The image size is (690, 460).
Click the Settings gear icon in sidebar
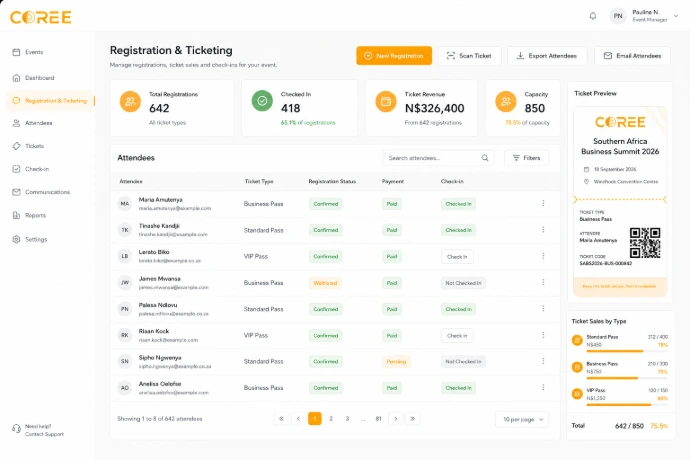pyautogui.click(x=16, y=239)
